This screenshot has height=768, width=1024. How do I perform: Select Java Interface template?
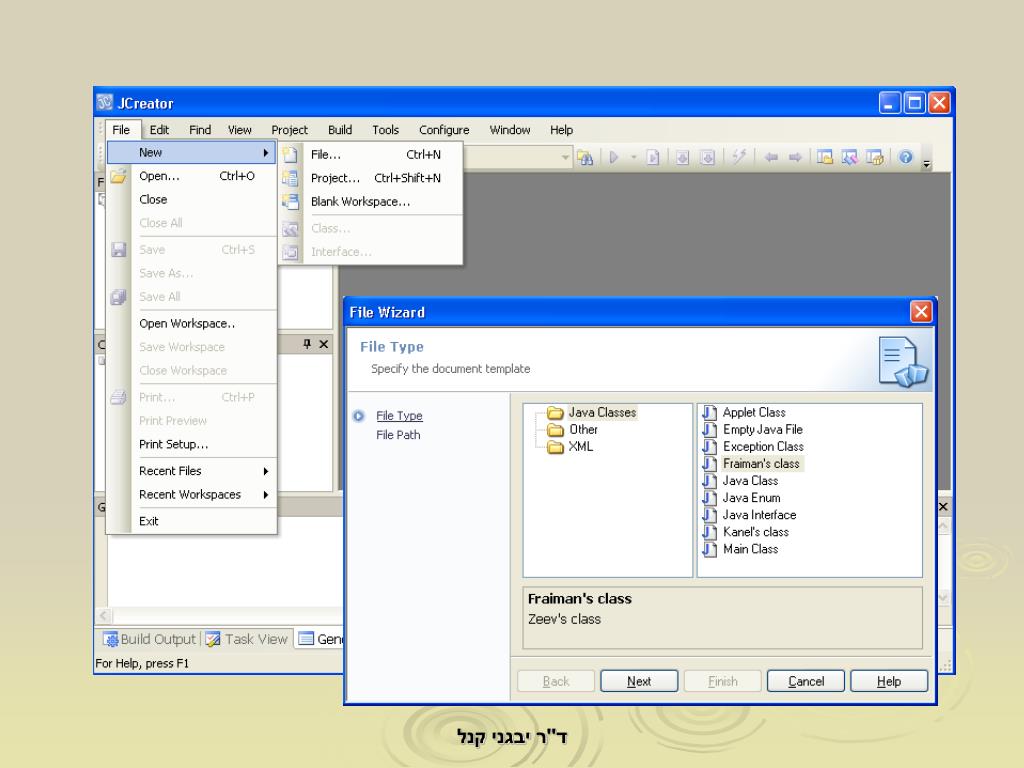759,515
